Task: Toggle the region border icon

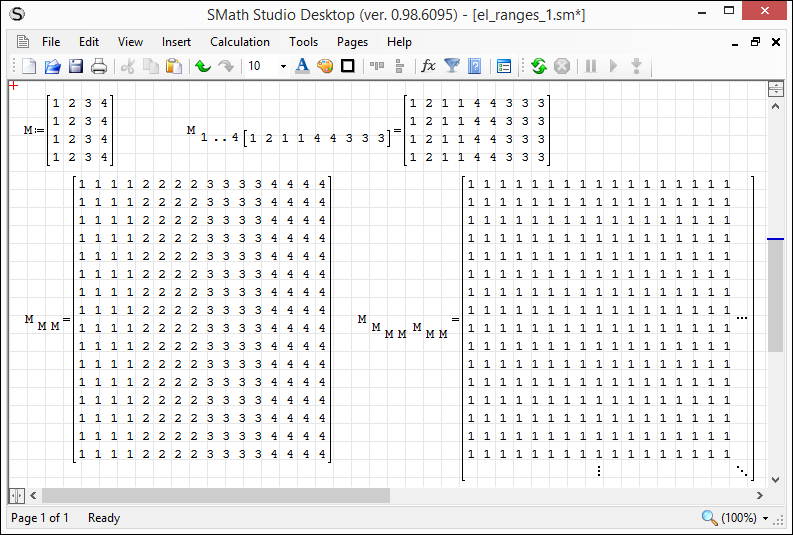Action: point(348,66)
